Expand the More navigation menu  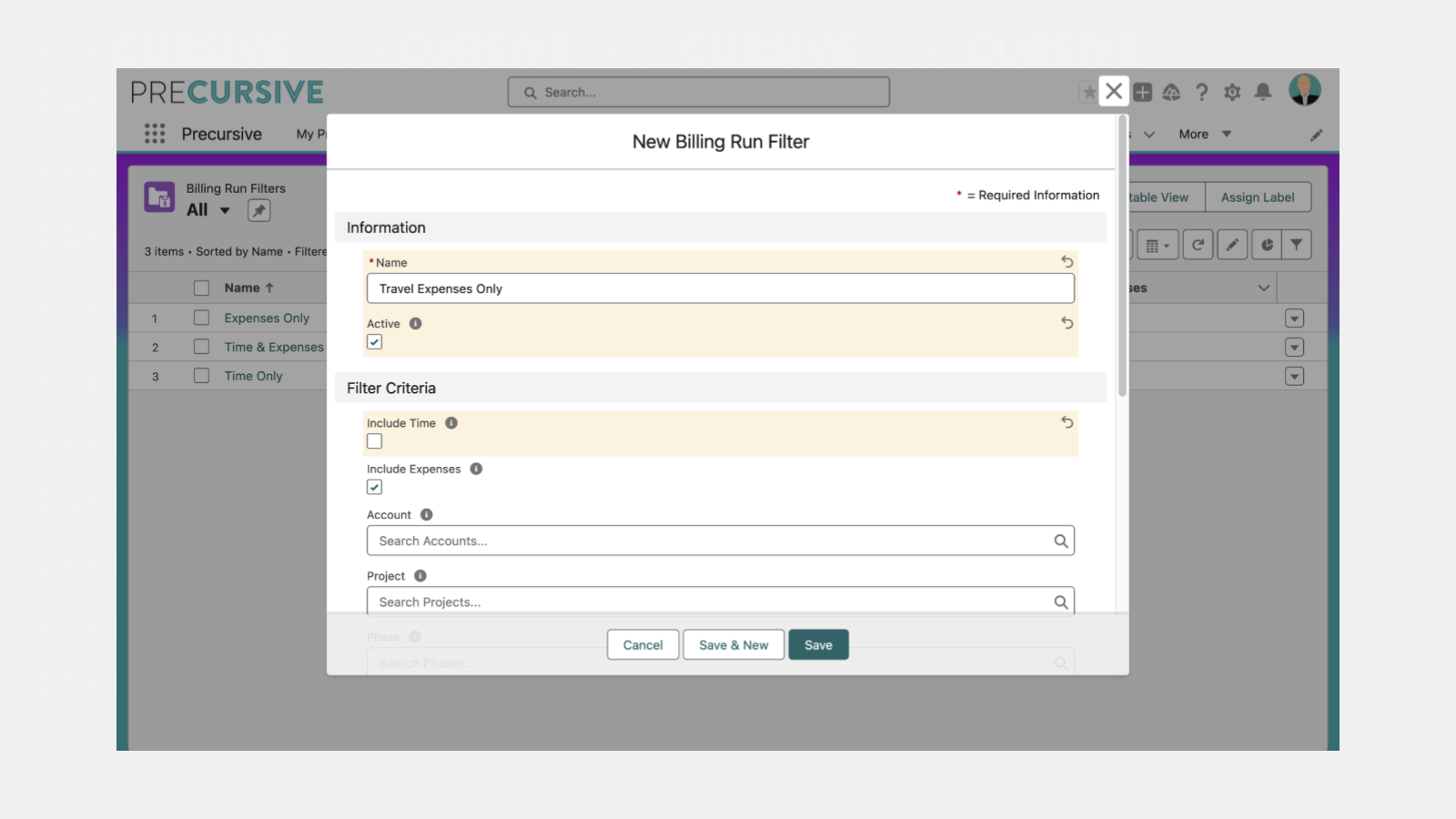(x=1205, y=134)
